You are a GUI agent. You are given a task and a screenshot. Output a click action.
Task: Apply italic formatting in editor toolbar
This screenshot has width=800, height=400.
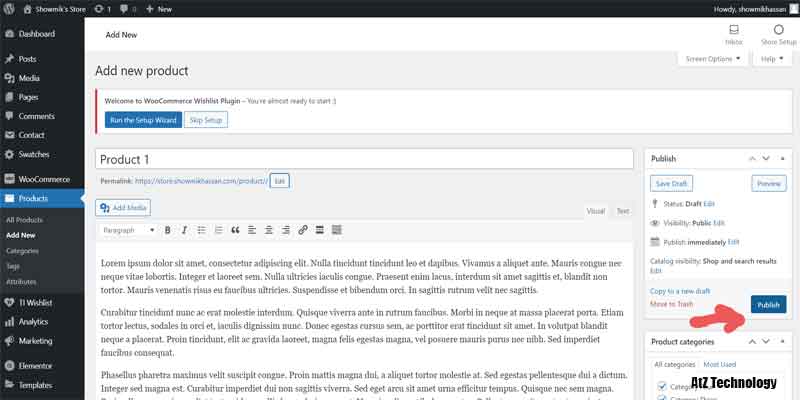[184, 230]
